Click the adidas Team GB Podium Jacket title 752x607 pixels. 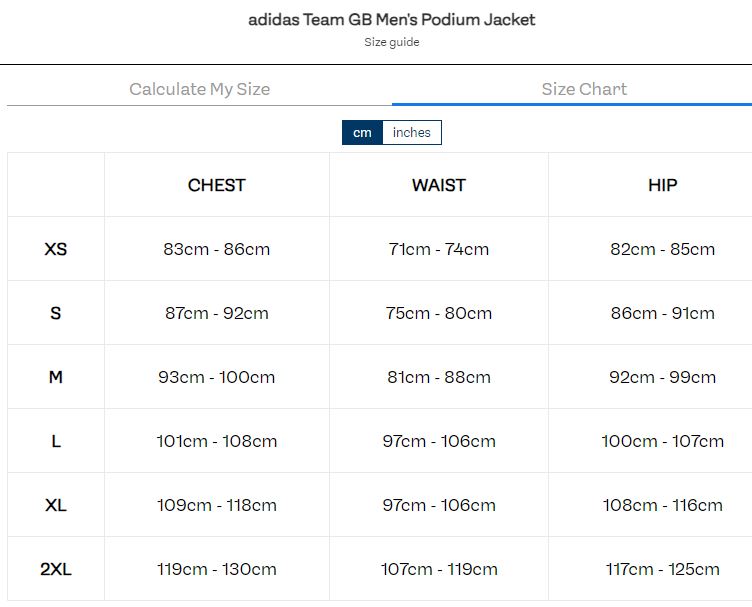click(x=391, y=20)
